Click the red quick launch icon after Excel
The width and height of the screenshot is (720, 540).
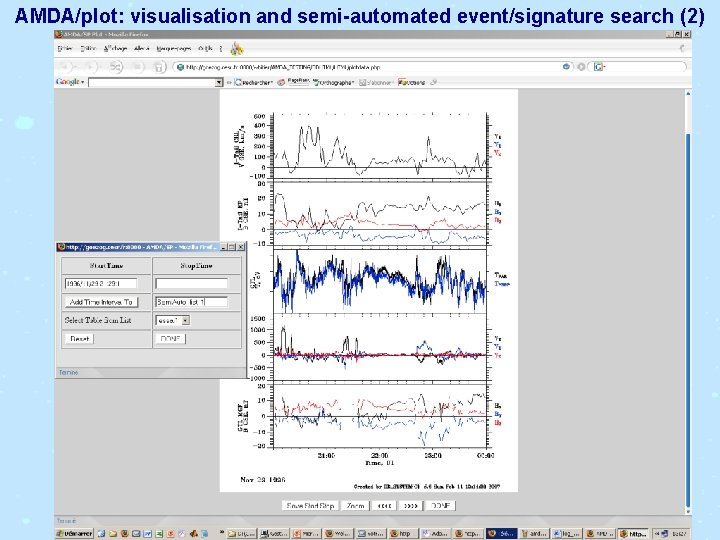(170, 534)
